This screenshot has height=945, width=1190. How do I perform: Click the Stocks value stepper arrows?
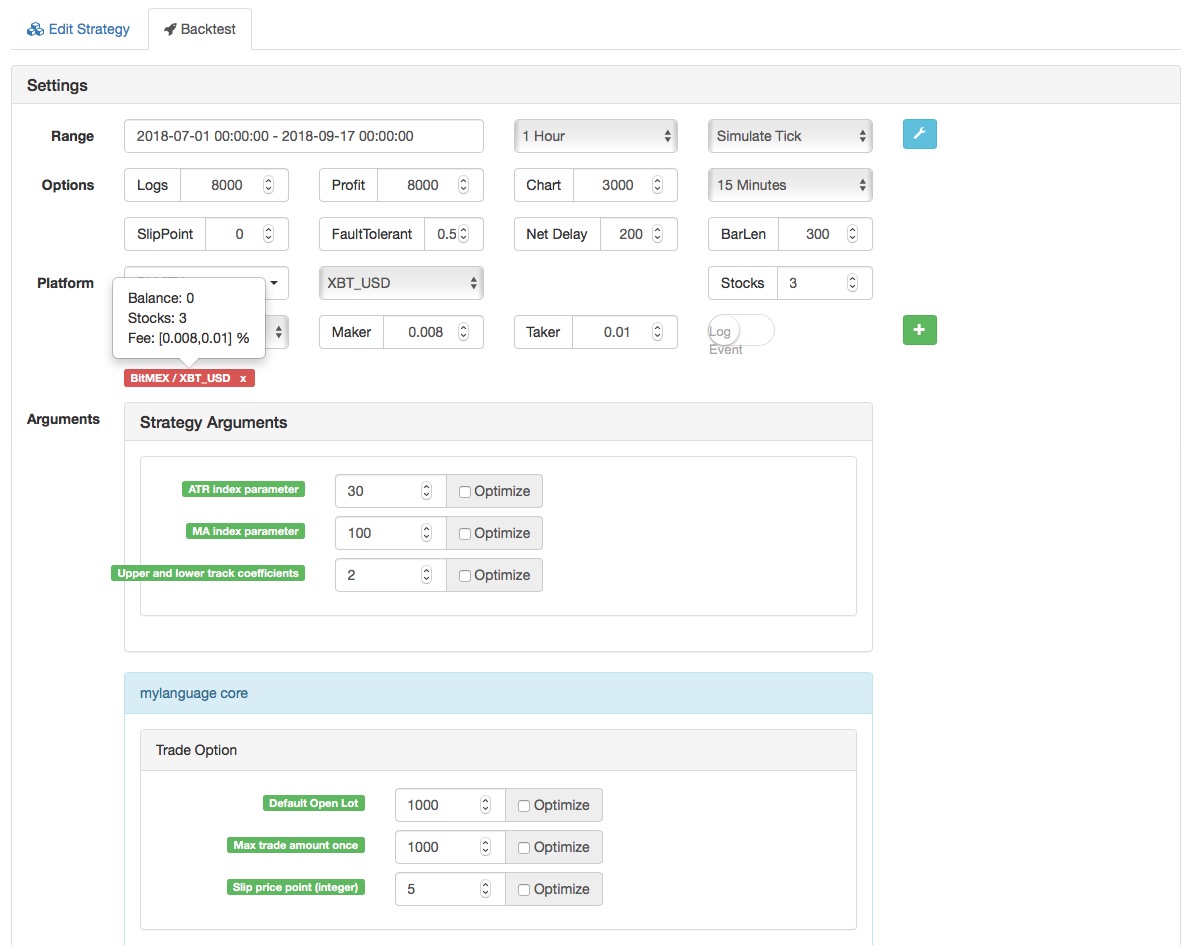pos(852,283)
